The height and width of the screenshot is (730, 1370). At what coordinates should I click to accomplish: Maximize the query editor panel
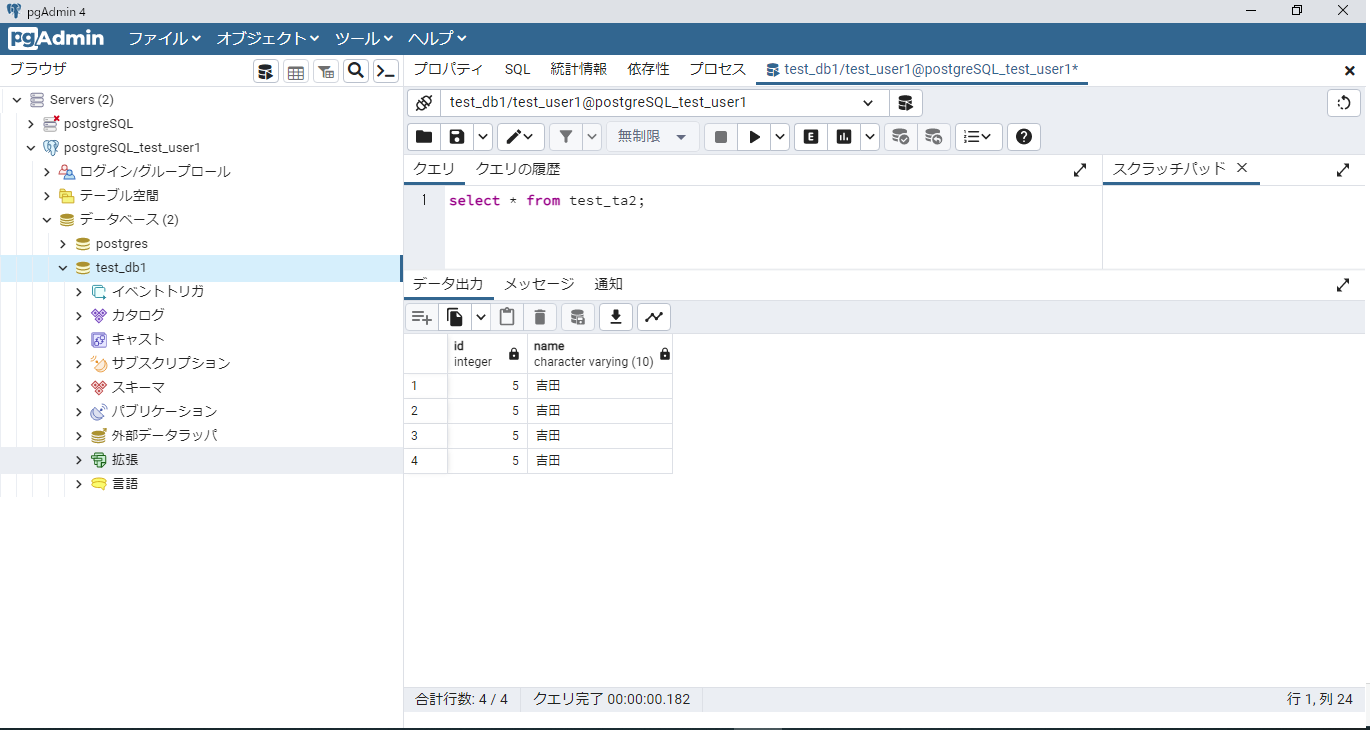1080,171
